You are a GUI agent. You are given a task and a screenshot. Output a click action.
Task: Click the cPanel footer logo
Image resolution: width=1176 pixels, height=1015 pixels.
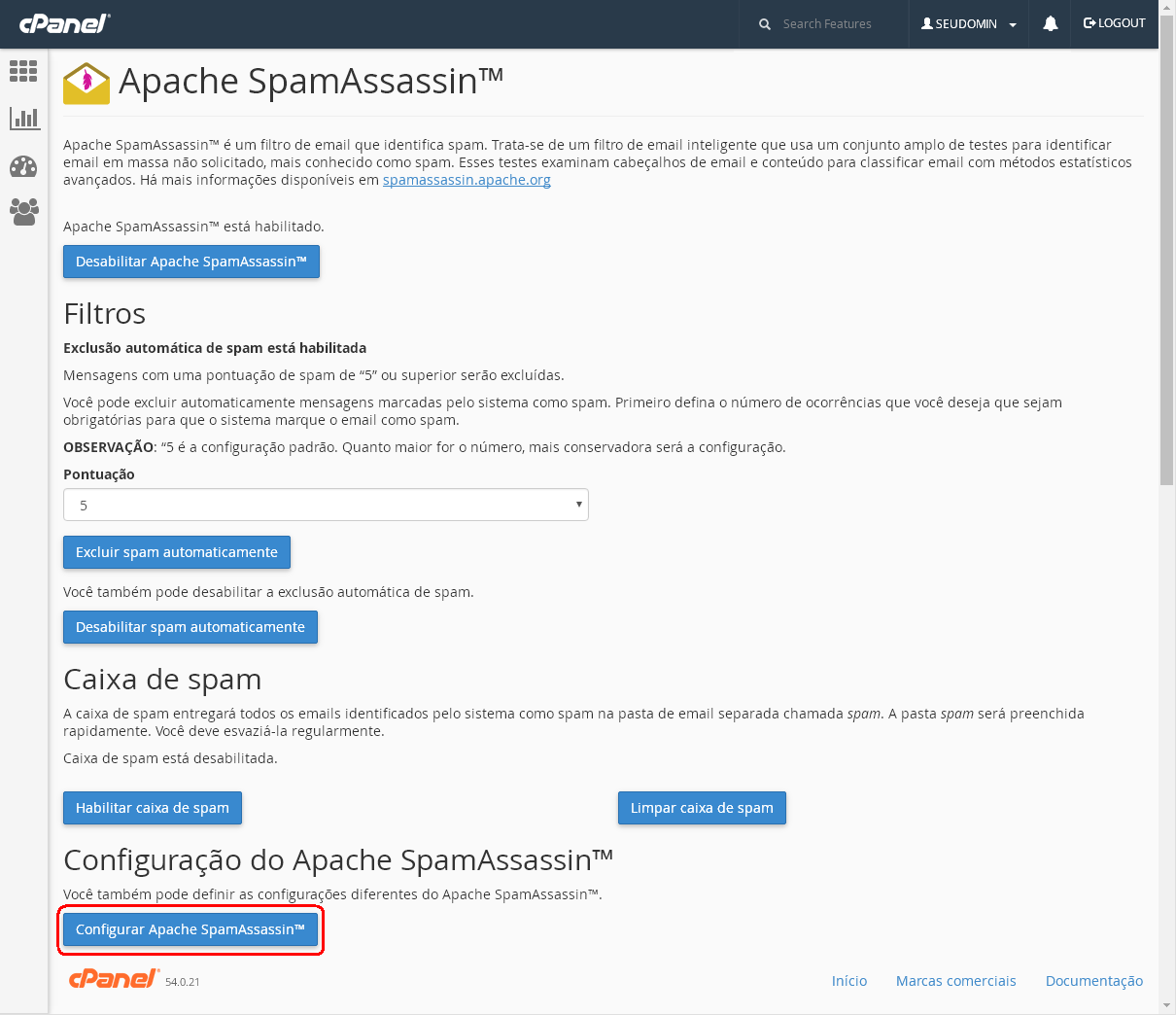pyautogui.click(x=114, y=979)
